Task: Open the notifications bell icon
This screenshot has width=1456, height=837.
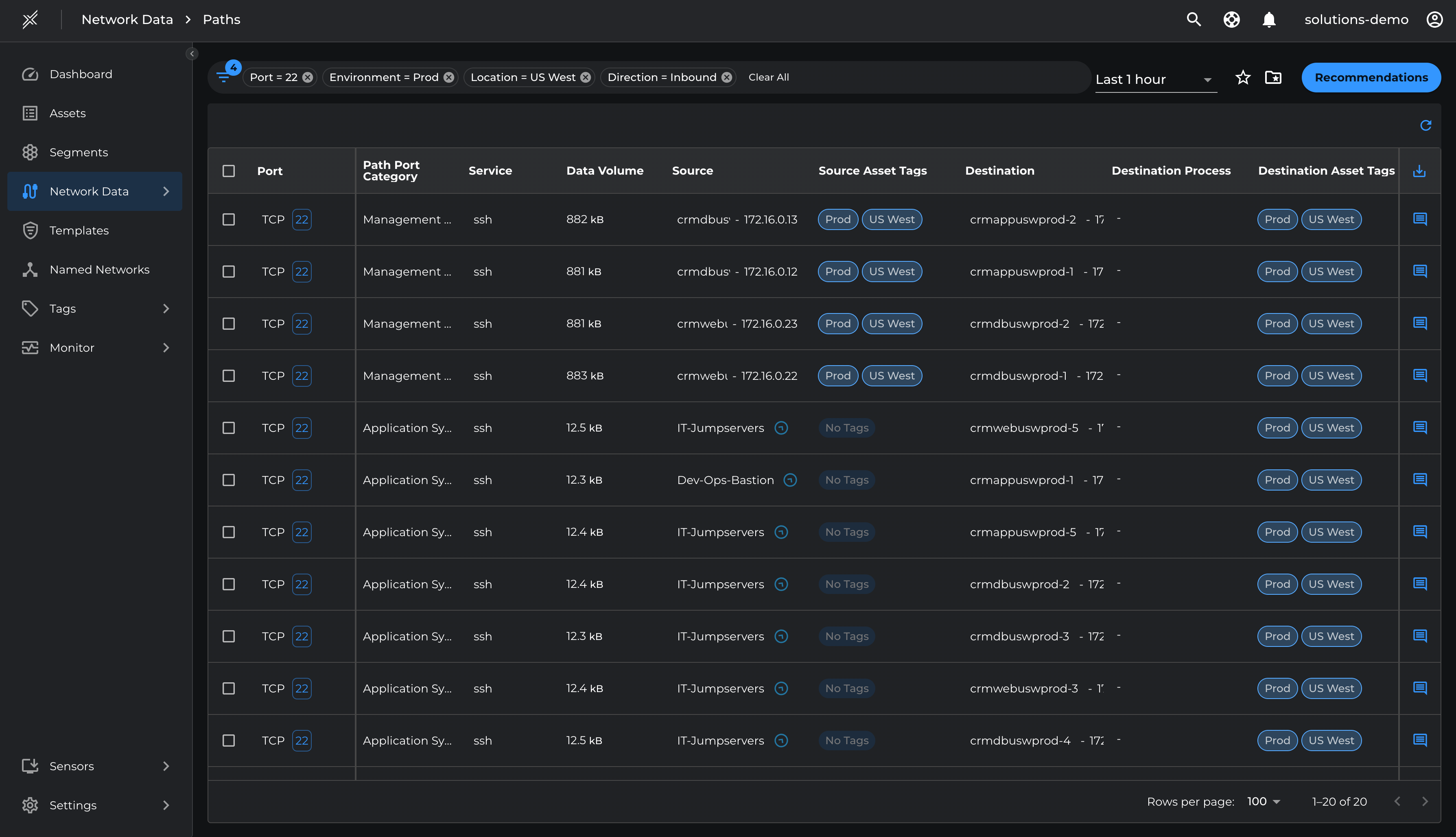Action: (1269, 19)
